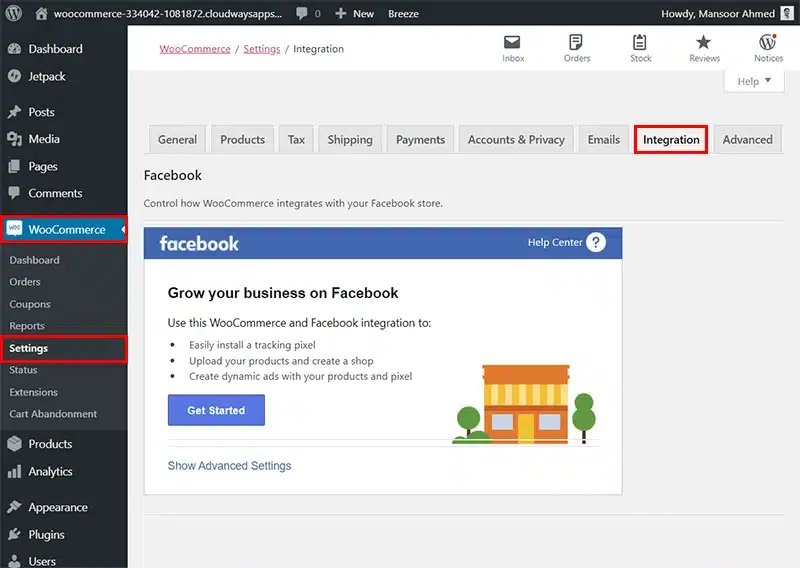Open Accounts & Privacy tab
800x568 pixels.
pos(516,139)
